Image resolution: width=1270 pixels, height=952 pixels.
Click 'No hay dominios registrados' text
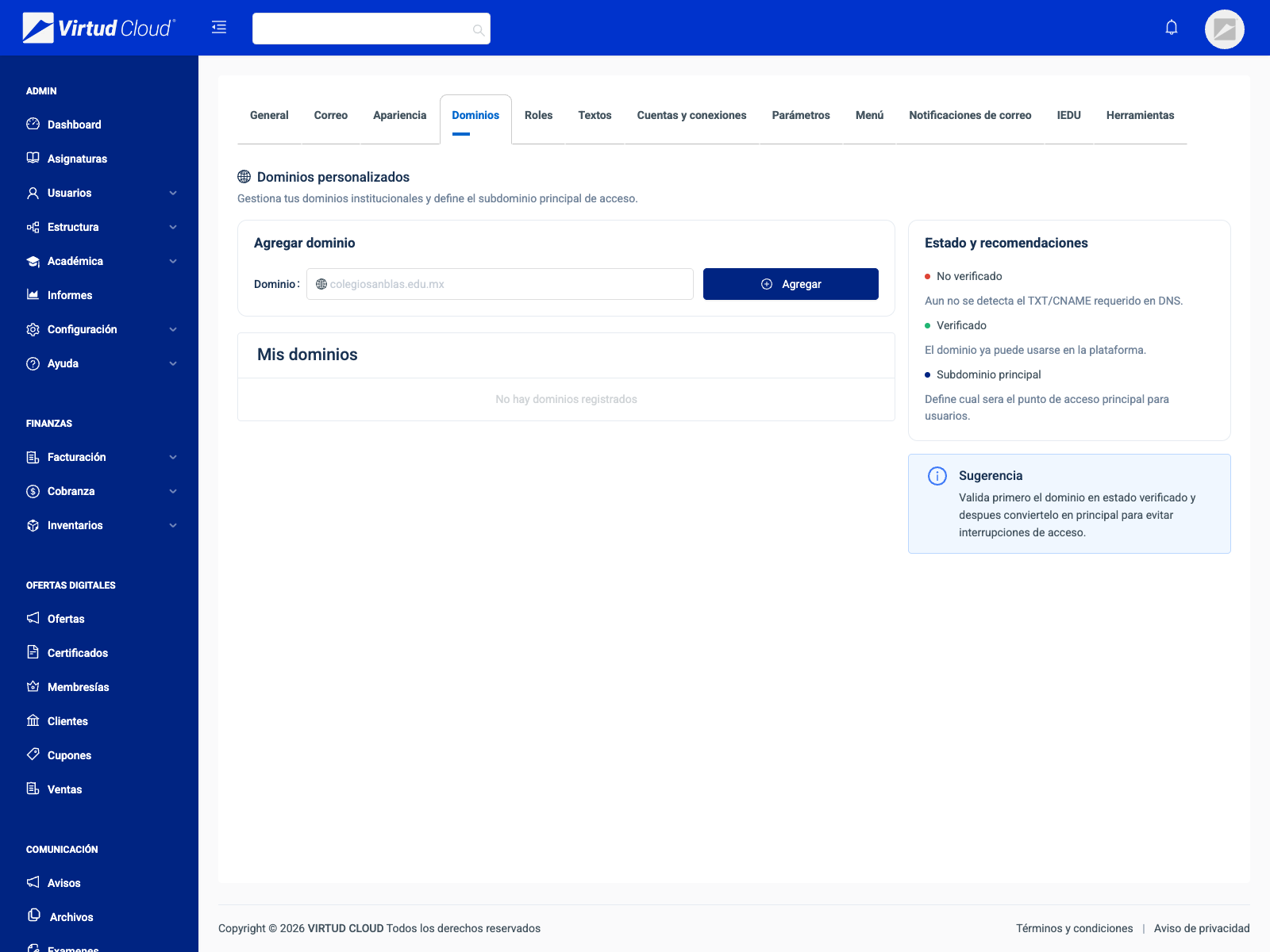(566, 399)
